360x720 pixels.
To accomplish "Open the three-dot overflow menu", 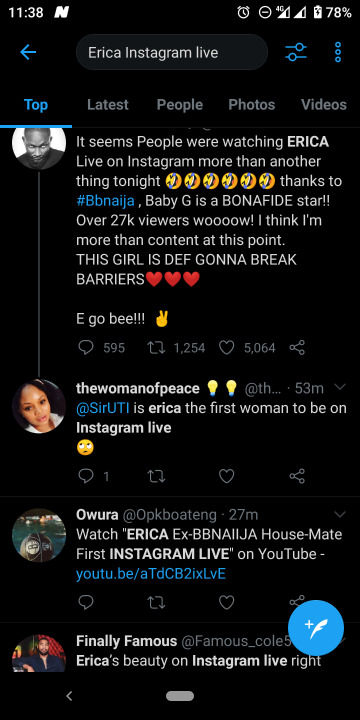I will pos(338,52).
